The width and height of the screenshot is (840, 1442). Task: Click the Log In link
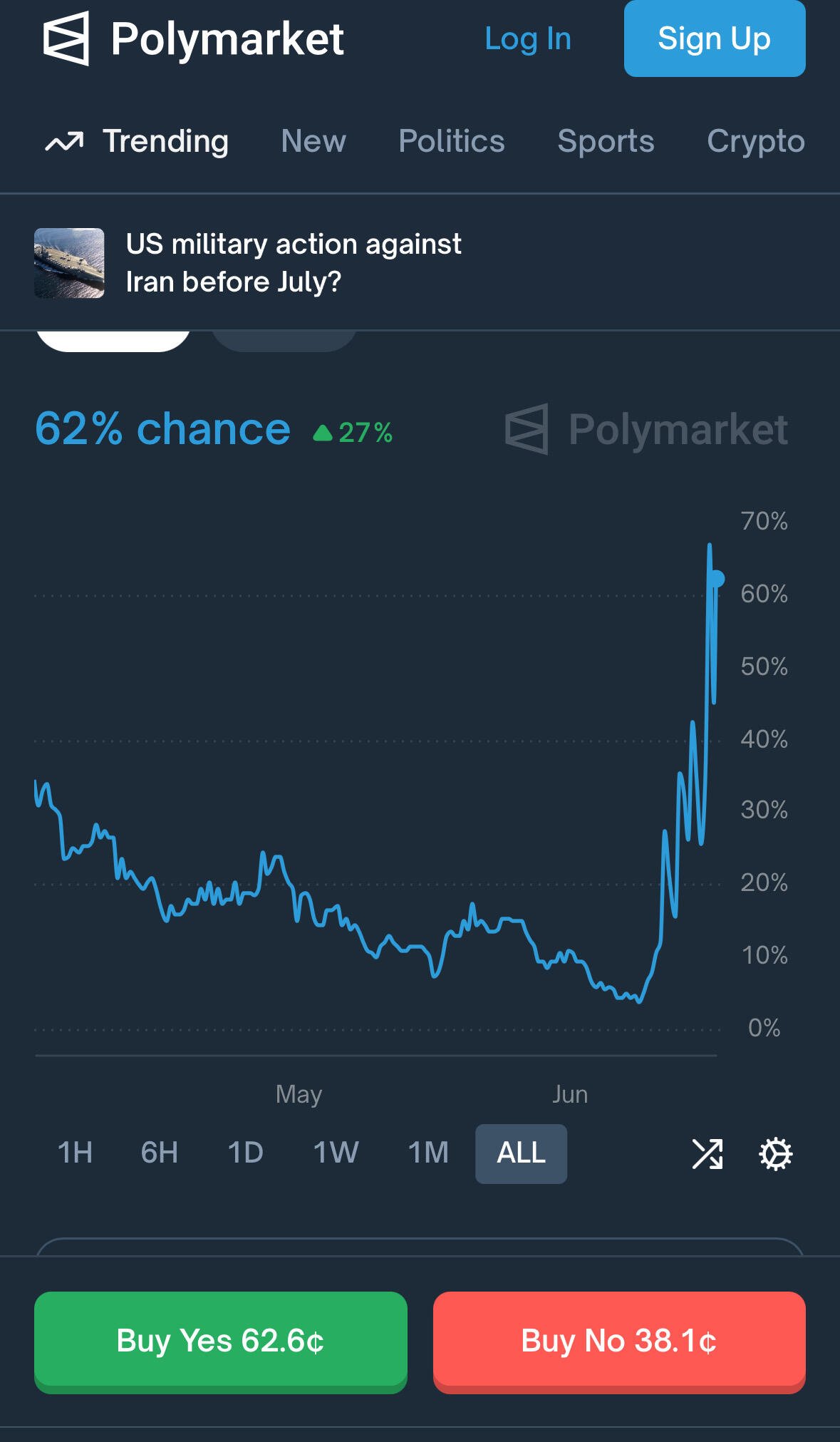528,38
